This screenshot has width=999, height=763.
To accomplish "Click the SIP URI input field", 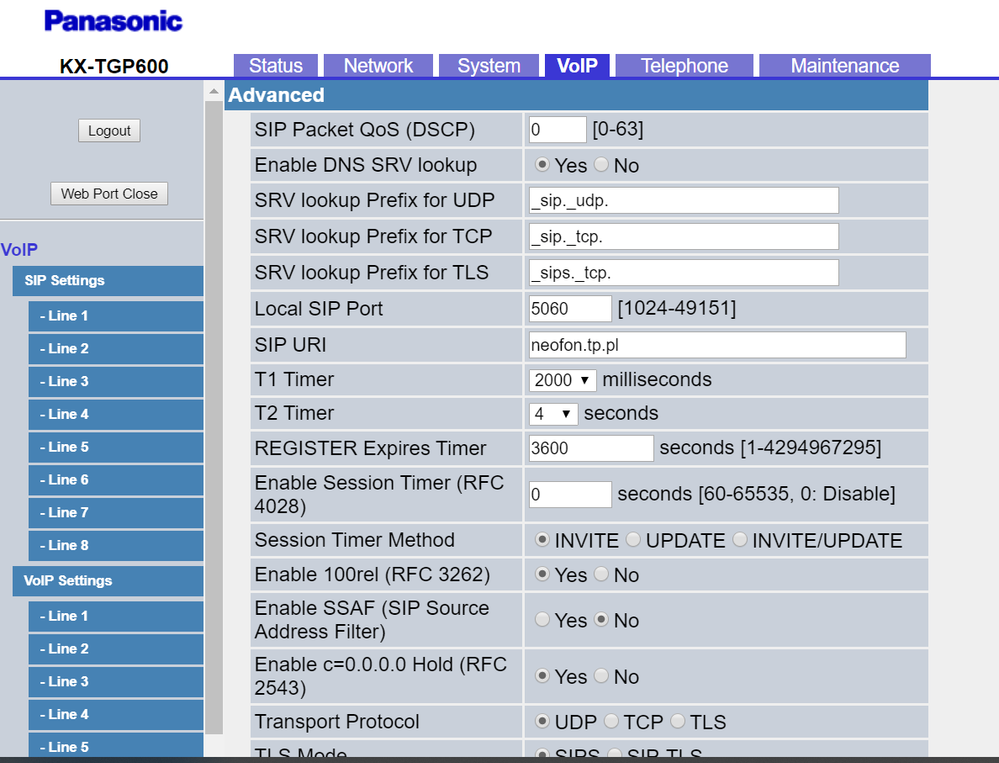I will [x=717, y=346].
